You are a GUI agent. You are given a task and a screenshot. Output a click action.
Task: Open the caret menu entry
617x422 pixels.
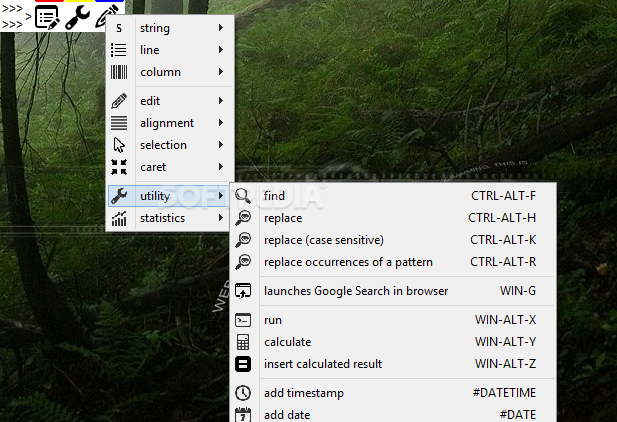click(x=170, y=167)
